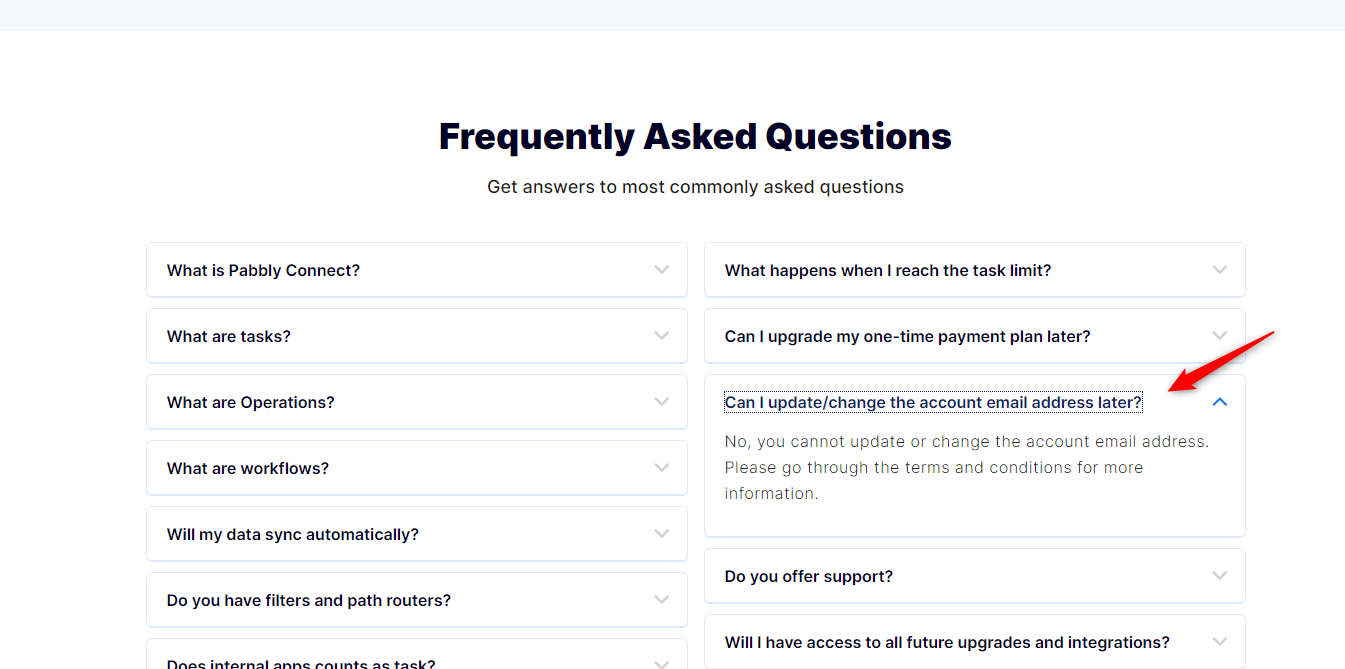Viewport: 1345px width, 669px height.
Task: Click the chevron for "Can I upgrade my one-time payment plan later?"
Action: click(1220, 336)
